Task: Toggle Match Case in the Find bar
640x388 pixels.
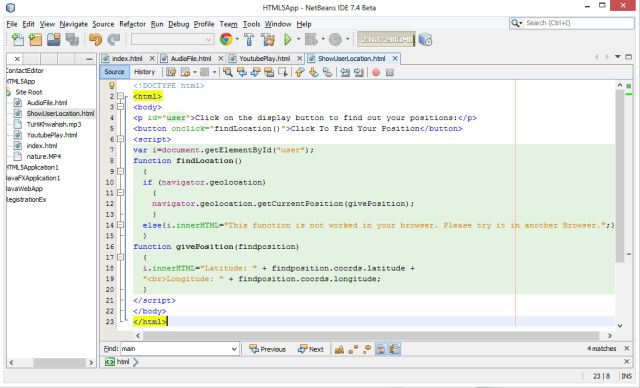Action: point(339,349)
